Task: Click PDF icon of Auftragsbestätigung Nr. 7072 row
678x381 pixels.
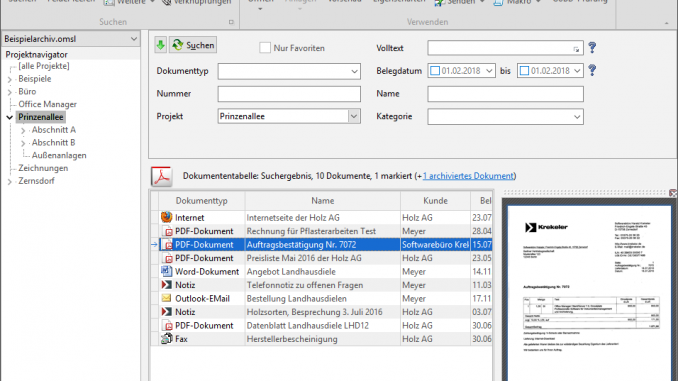Action: click(167, 245)
